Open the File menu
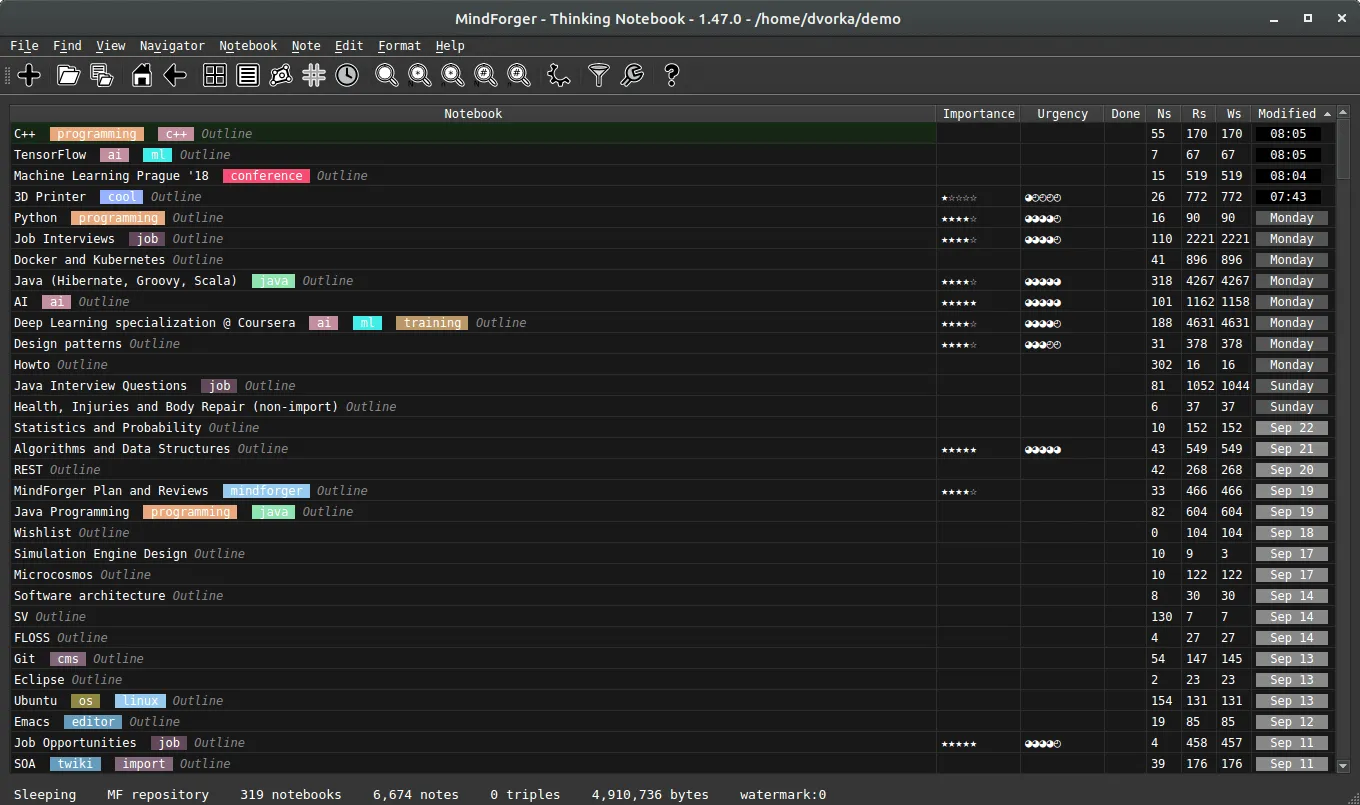 click(x=24, y=45)
